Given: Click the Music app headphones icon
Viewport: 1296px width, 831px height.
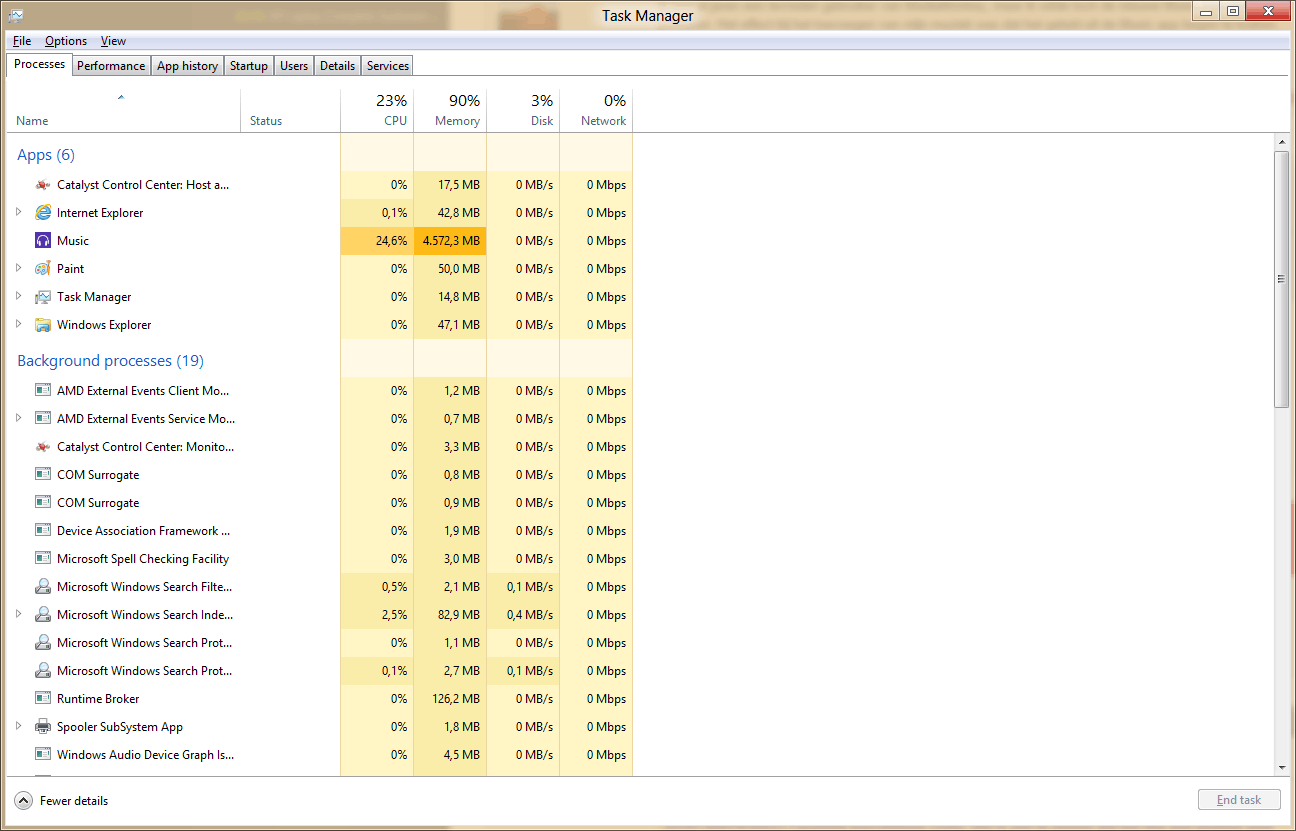Looking at the screenshot, I should click(43, 241).
